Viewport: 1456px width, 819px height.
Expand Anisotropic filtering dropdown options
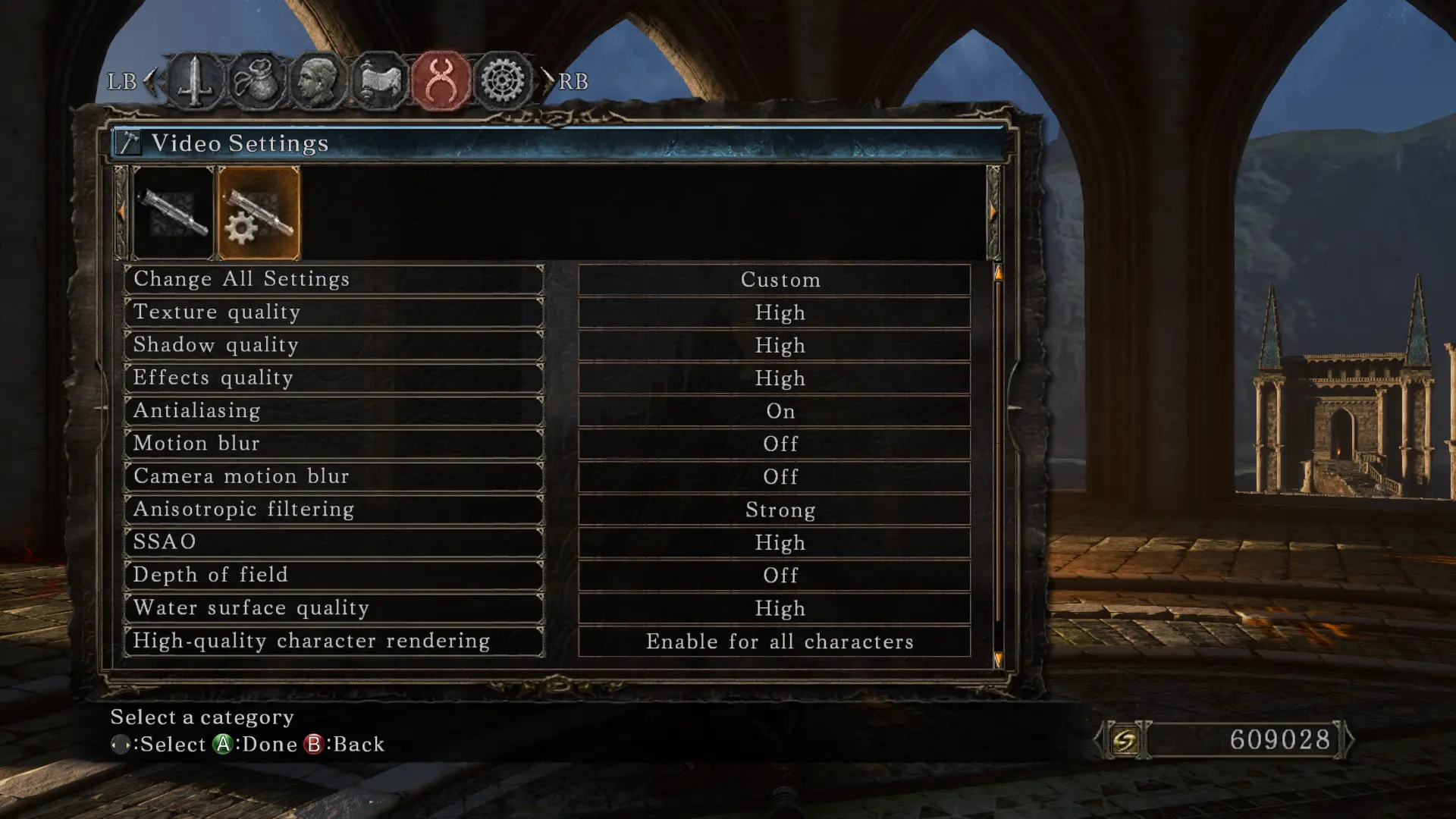pos(780,509)
